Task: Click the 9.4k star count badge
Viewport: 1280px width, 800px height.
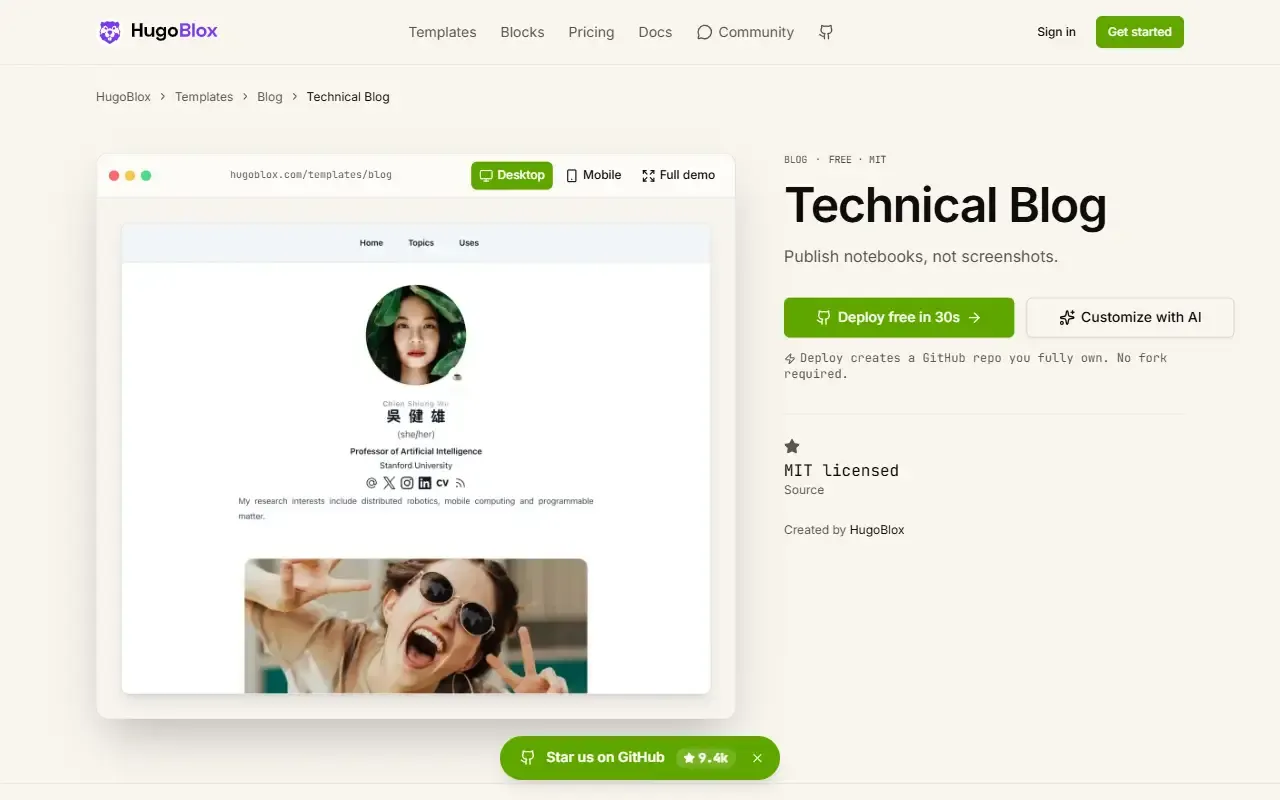Action: (x=706, y=758)
